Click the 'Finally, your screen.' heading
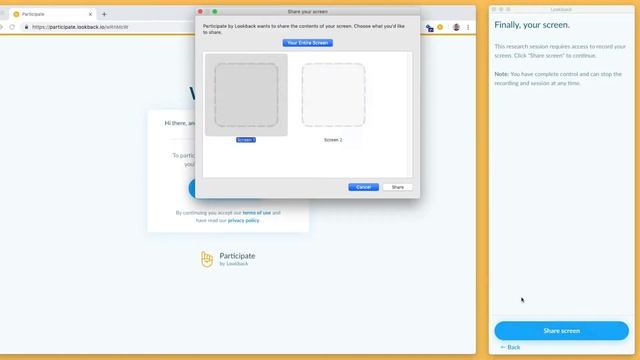Image resolution: width=640 pixels, height=360 pixels. pyautogui.click(x=532, y=25)
